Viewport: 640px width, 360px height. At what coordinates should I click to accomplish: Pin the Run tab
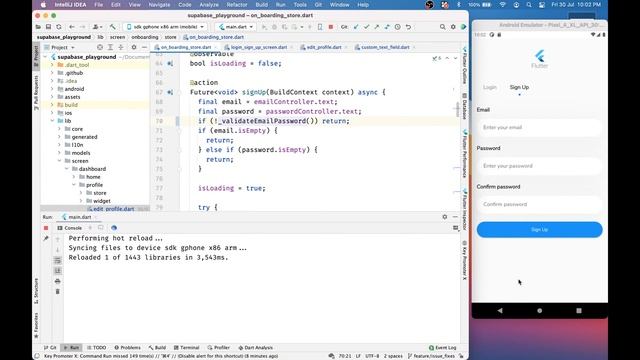point(46,238)
